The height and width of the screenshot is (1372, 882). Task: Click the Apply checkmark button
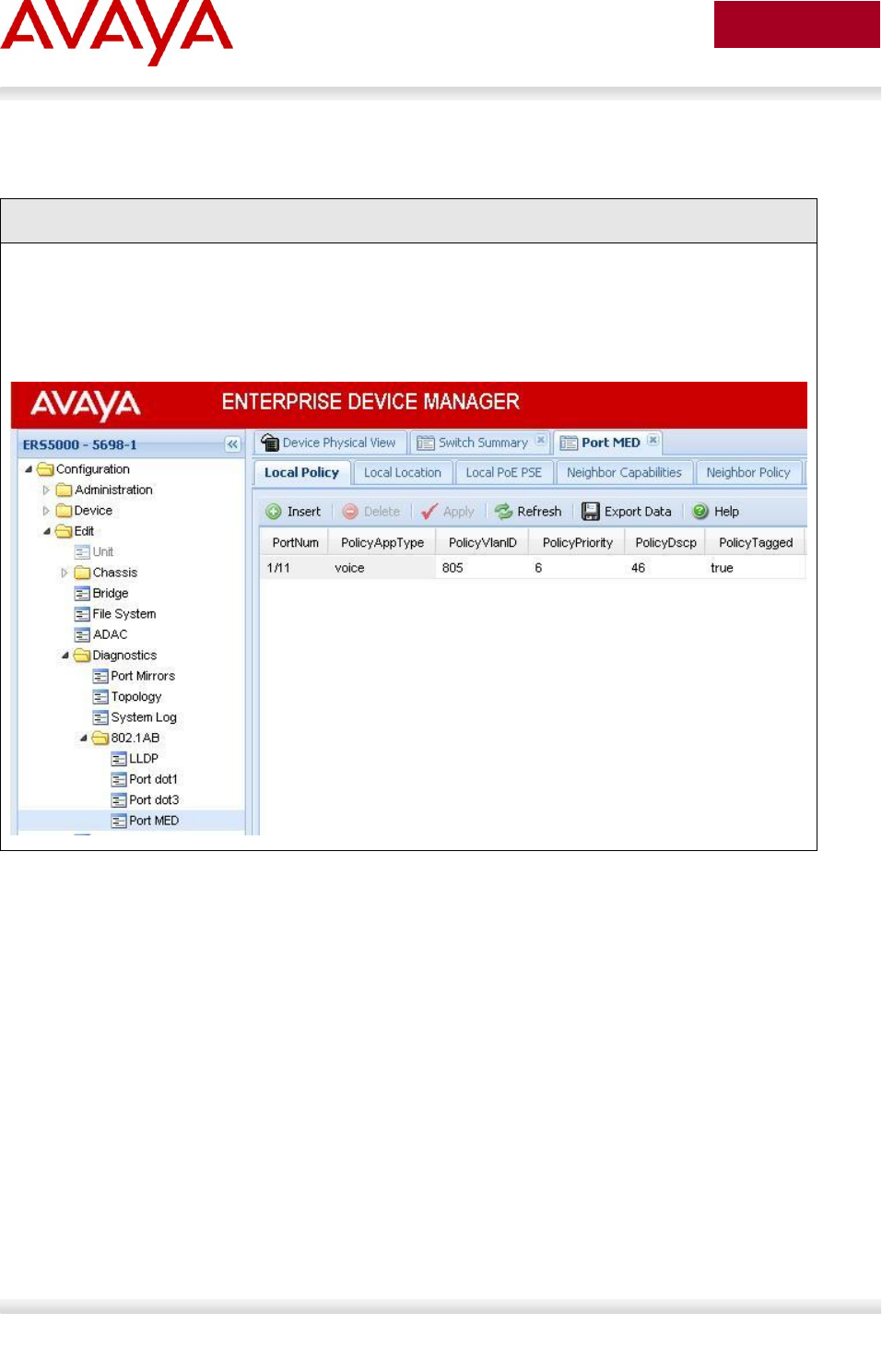click(x=448, y=512)
